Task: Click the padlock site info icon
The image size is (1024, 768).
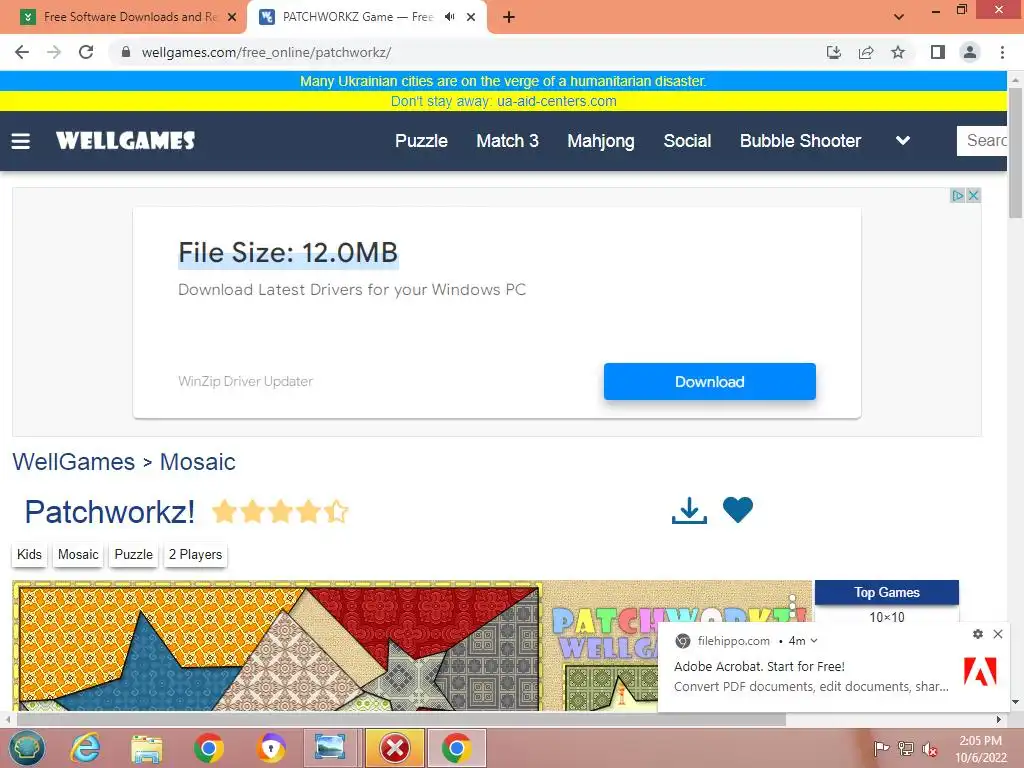Action: [x=126, y=52]
